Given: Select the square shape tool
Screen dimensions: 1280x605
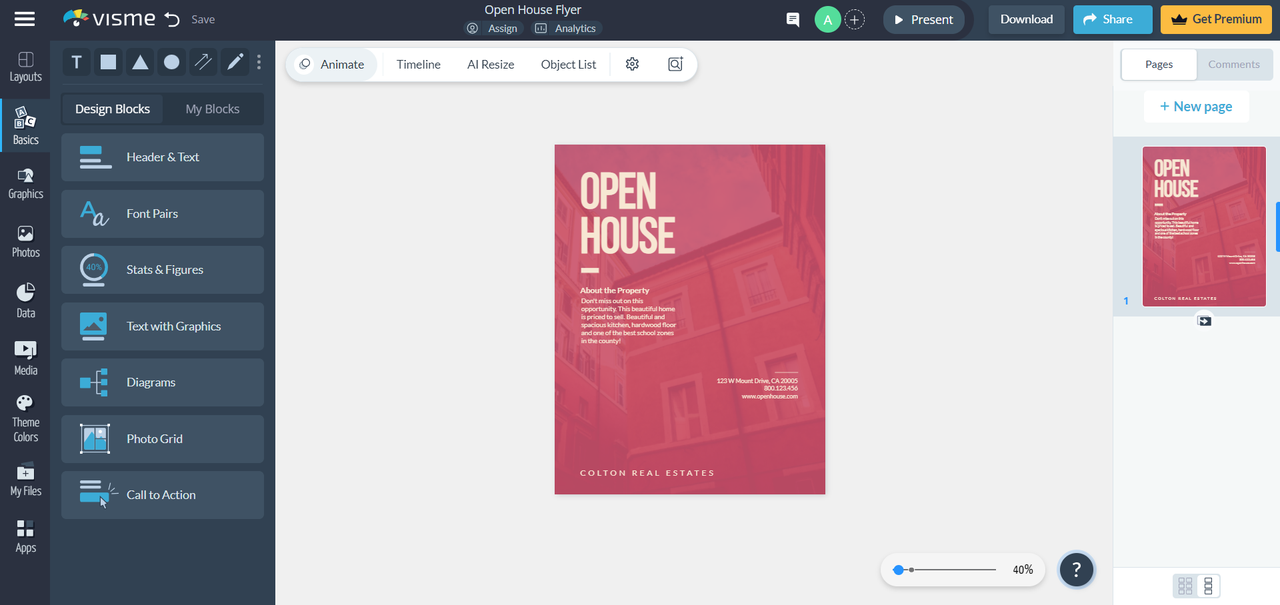Looking at the screenshot, I should pyautogui.click(x=108, y=62).
